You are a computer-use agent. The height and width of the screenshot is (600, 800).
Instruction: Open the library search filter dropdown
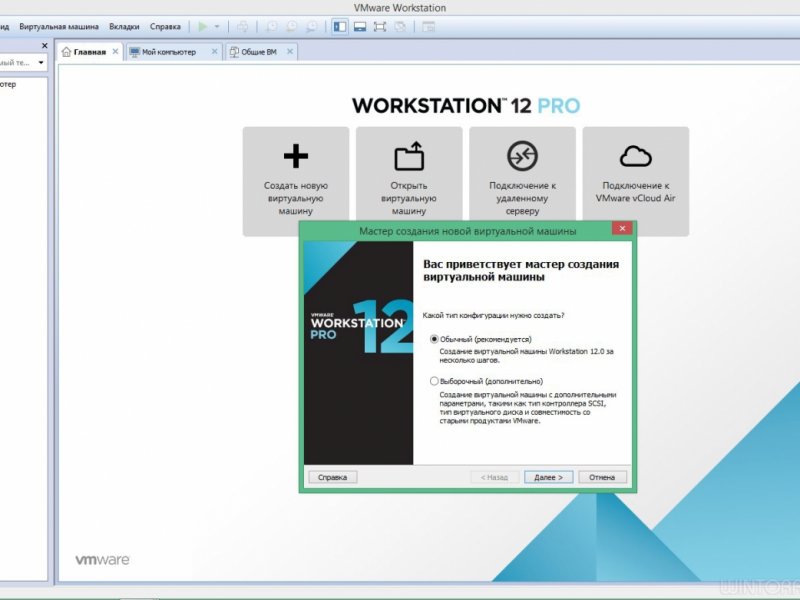pos(41,63)
